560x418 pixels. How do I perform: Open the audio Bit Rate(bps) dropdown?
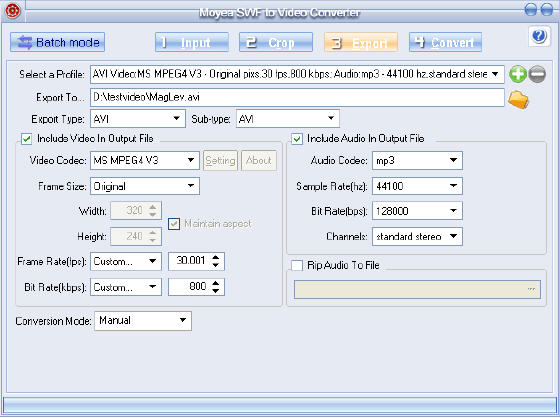(x=417, y=211)
